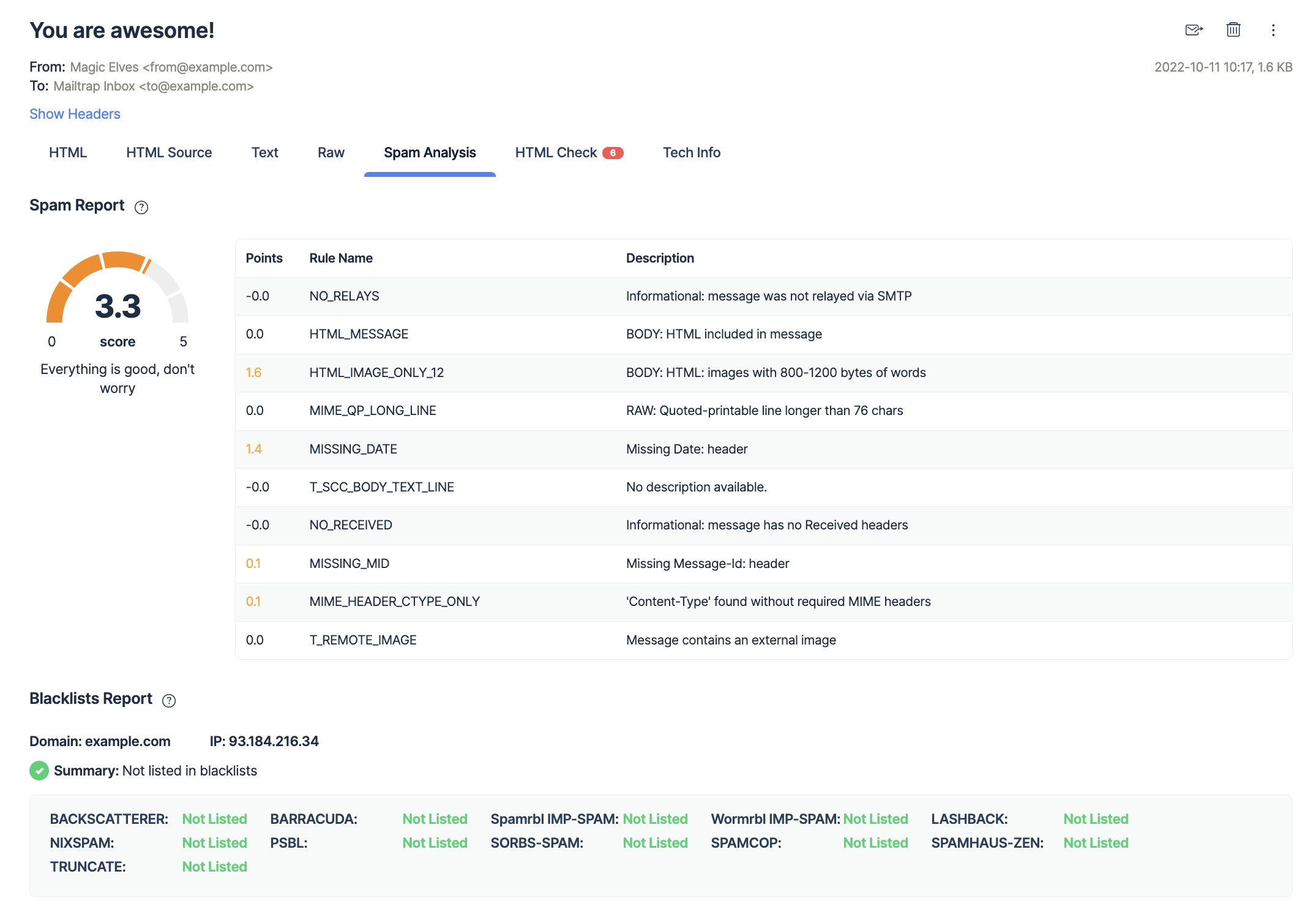Click the delete/trash email icon
The image size is (1316, 923).
[x=1233, y=31]
